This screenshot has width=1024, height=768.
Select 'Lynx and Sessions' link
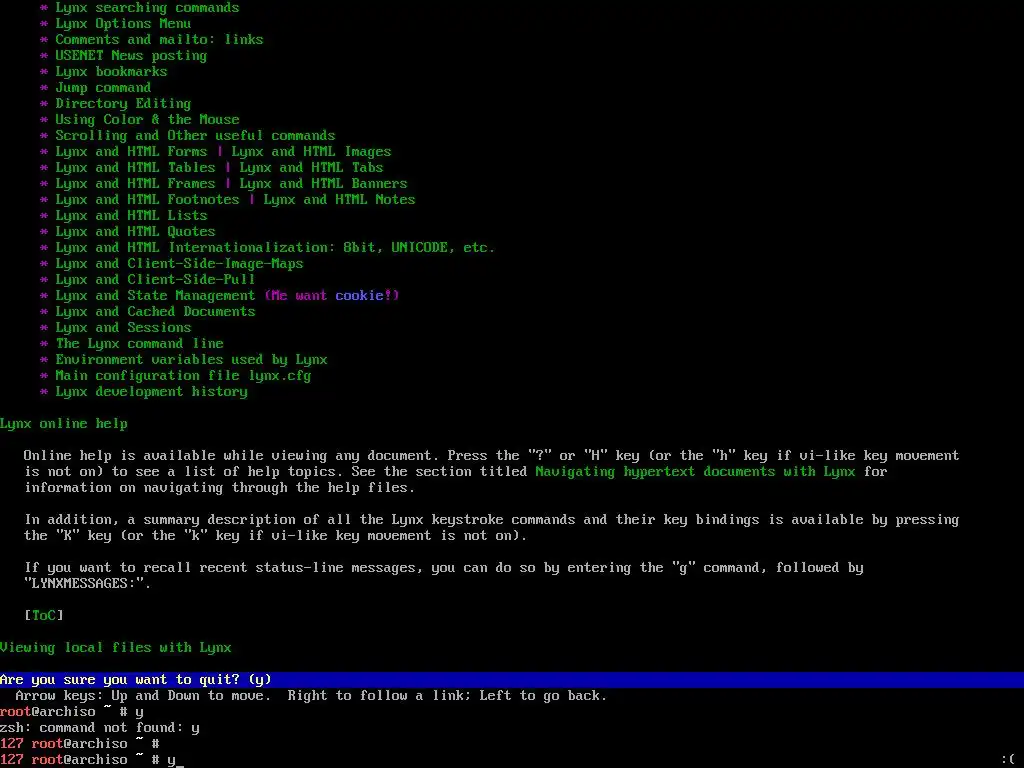click(x=123, y=328)
